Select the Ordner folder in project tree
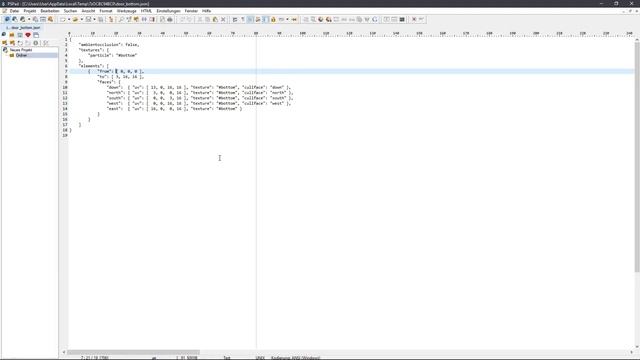Screen dimensions: 640x360 (x=22, y=55)
